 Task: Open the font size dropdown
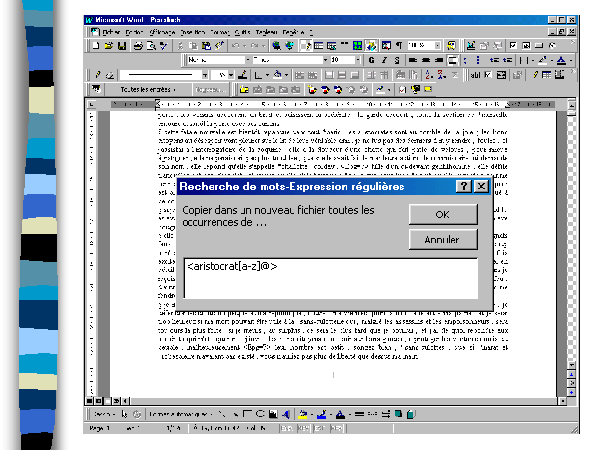[359, 60]
